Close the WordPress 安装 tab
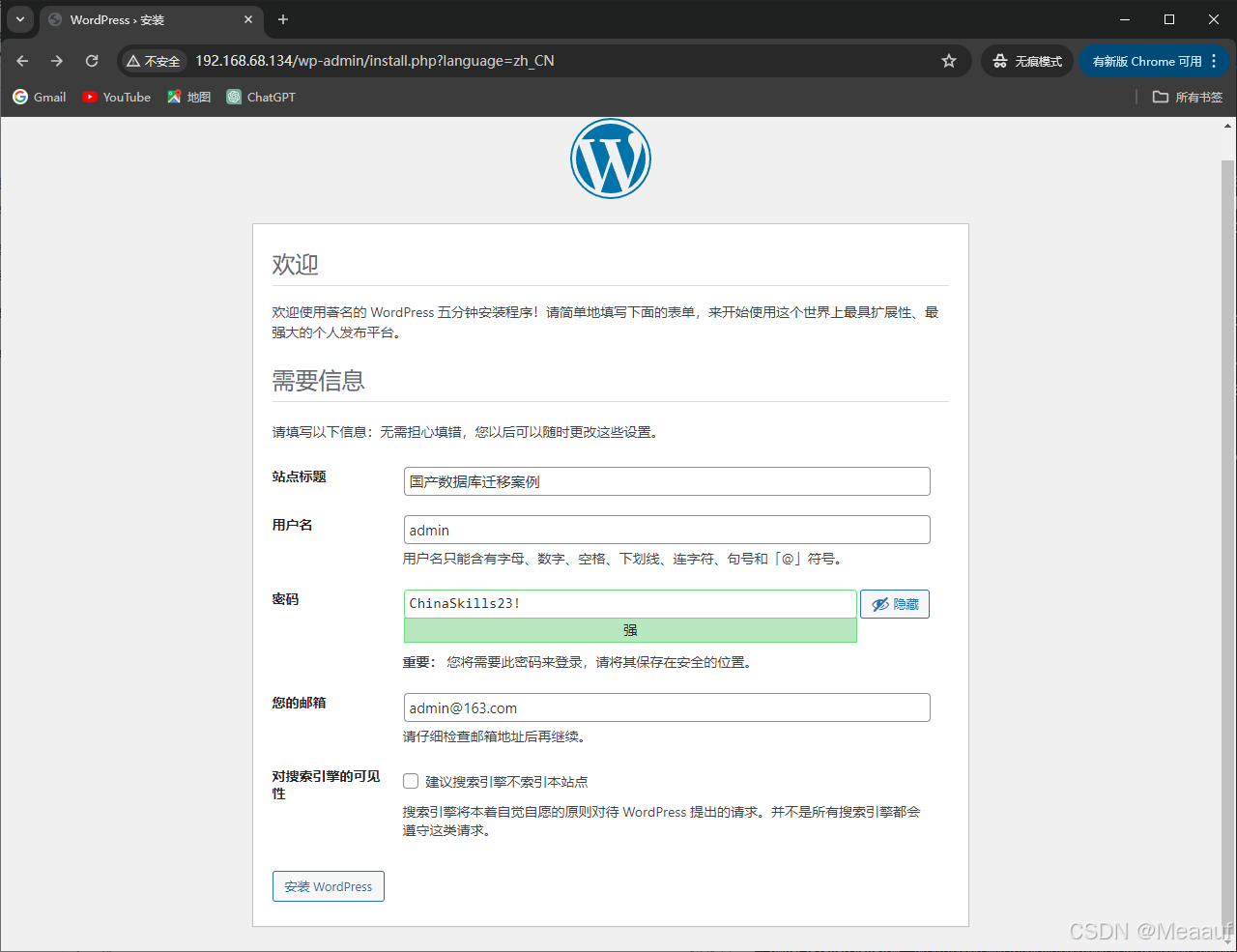The height and width of the screenshot is (952, 1237). click(248, 19)
